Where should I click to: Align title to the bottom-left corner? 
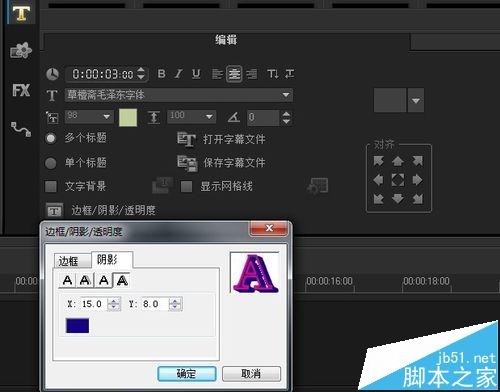coord(379,199)
